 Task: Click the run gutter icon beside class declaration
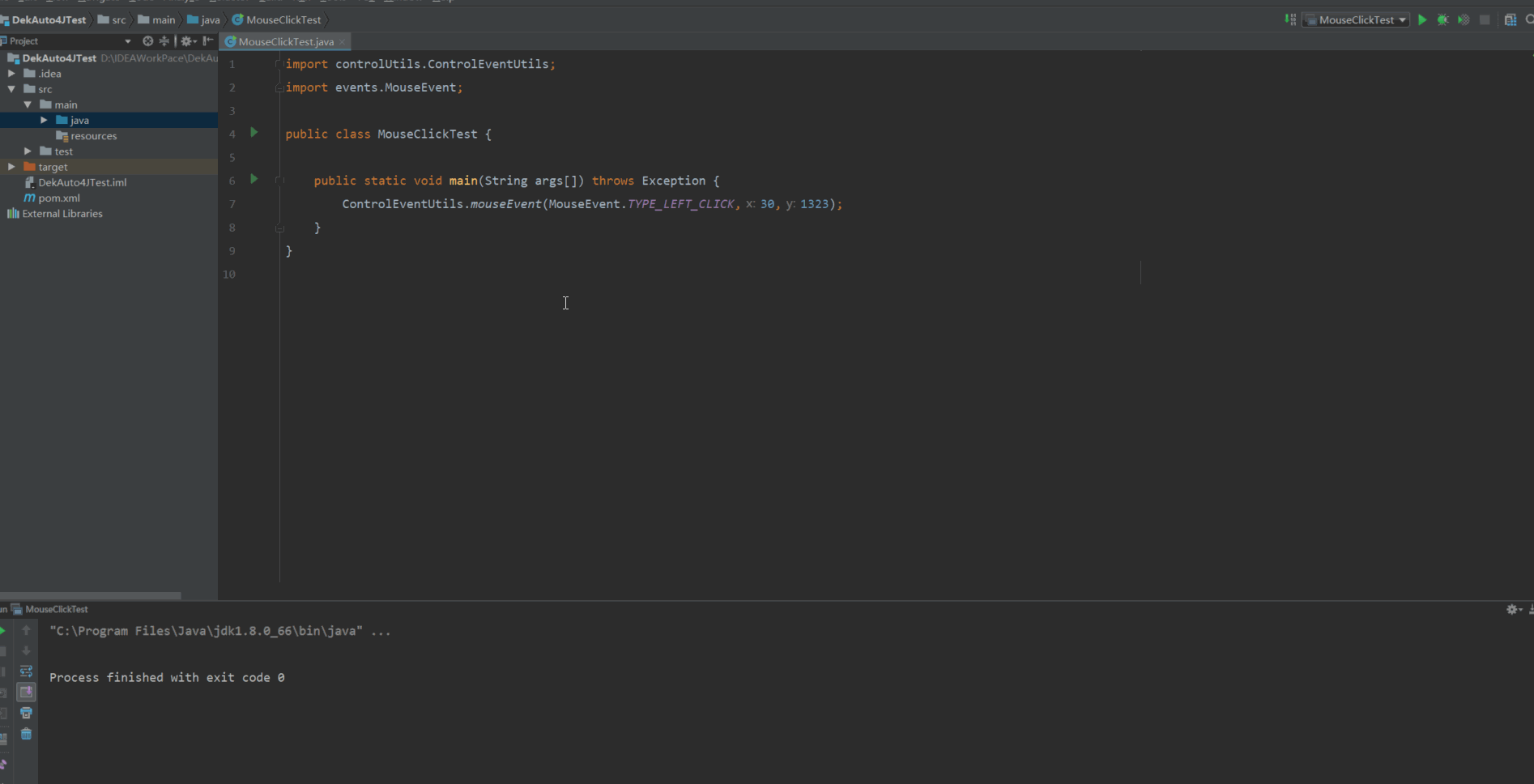pyautogui.click(x=254, y=132)
